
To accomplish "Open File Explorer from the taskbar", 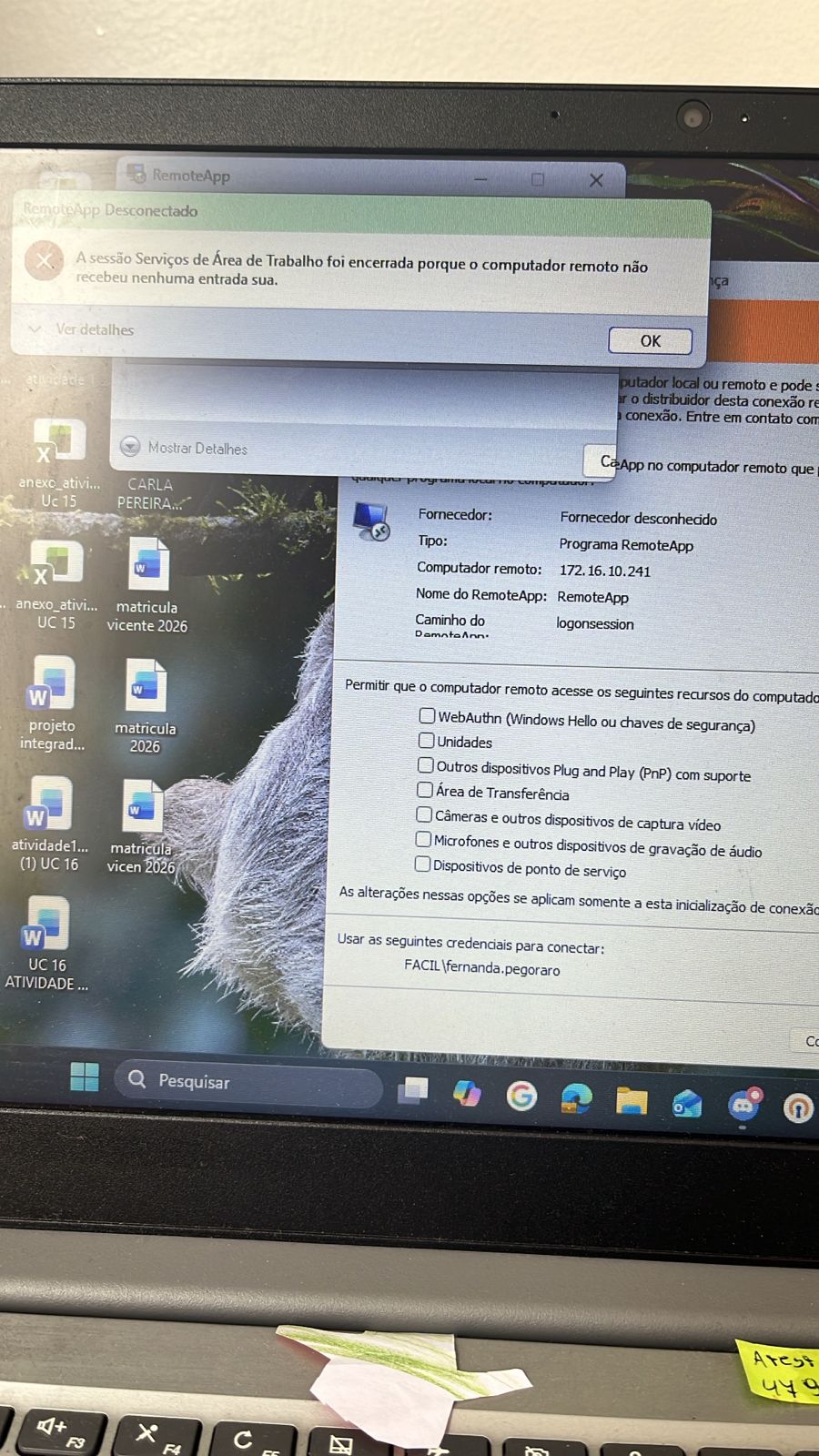I will (x=632, y=1101).
